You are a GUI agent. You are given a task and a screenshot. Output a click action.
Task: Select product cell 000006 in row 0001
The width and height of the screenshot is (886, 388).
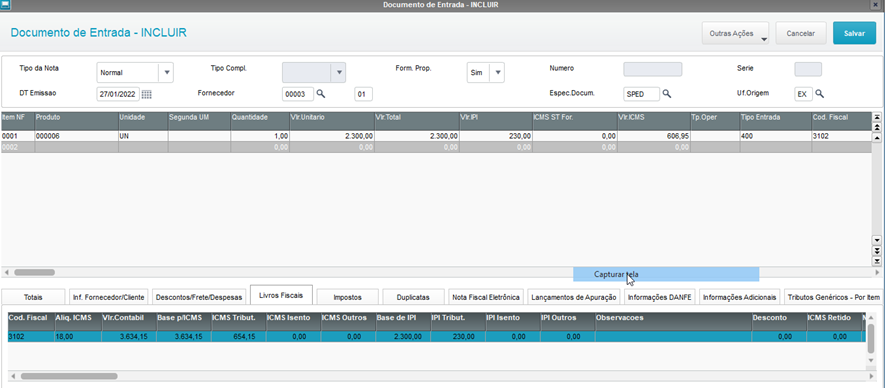pos(76,136)
